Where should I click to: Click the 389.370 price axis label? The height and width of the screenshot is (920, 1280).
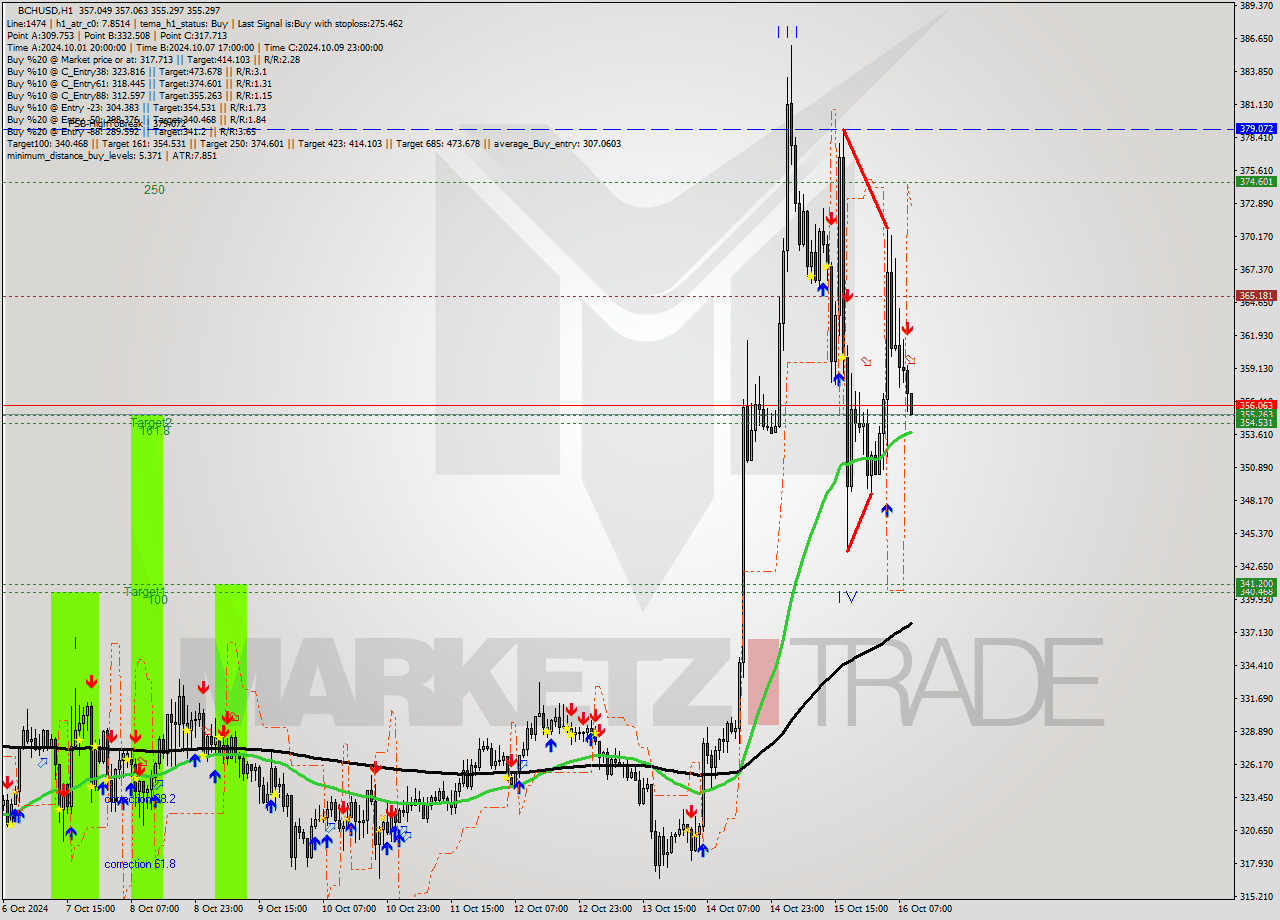tap(1256, 6)
